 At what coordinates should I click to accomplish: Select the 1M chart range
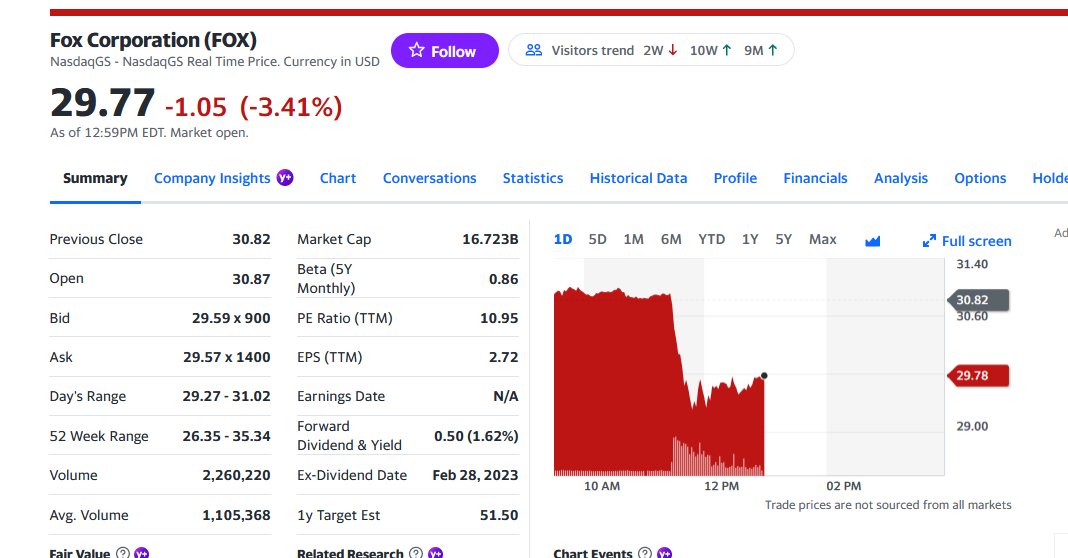pyautogui.click(x=633, y=239)
